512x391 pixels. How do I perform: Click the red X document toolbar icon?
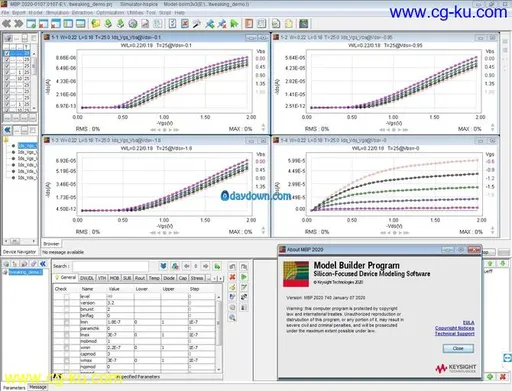(x=185, y=23)
